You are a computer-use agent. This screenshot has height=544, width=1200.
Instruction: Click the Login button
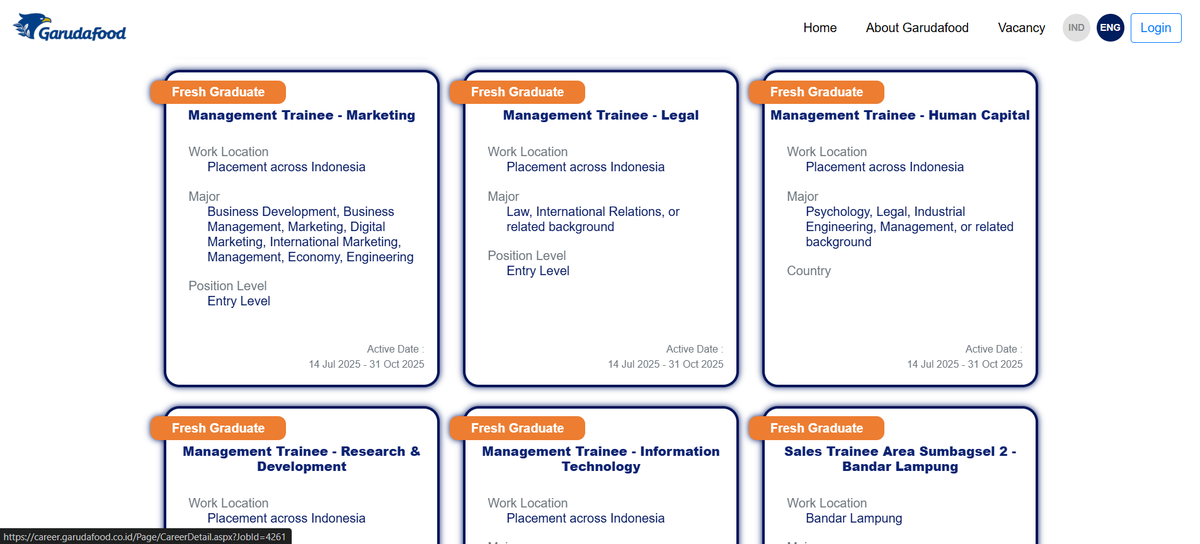coord(1155,28)
